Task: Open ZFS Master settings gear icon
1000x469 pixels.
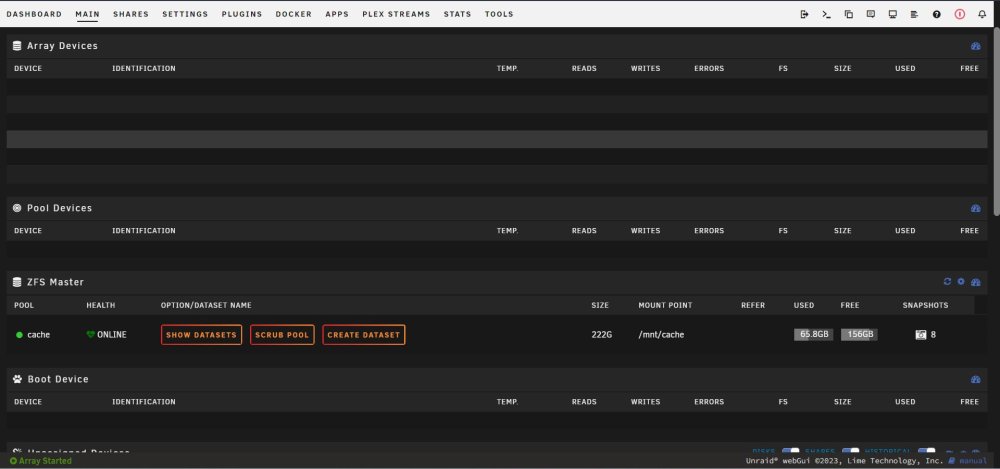Action: tap(961, 281)
